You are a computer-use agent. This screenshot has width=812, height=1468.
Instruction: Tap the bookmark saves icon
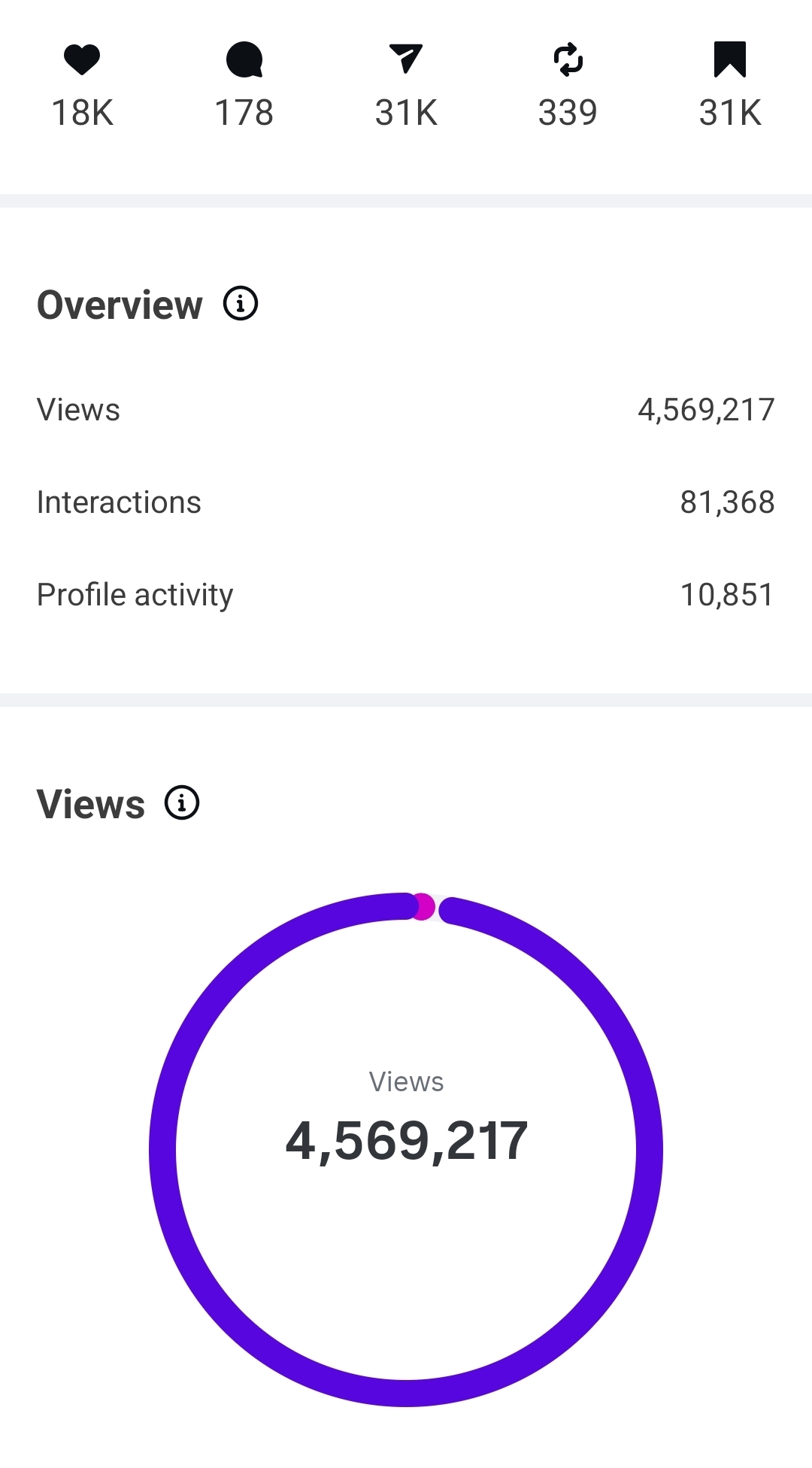tap(729, 59)
